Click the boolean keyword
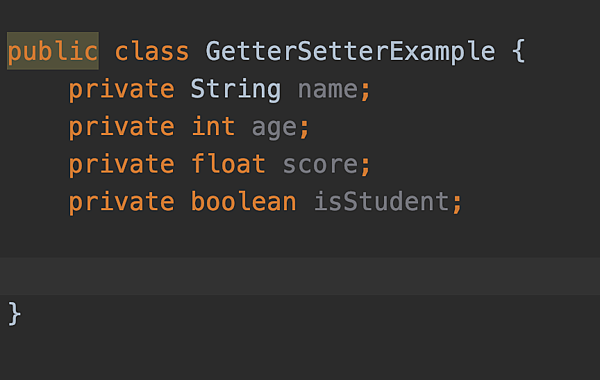The height and width of the screenshot is (380, 600). 243,202
